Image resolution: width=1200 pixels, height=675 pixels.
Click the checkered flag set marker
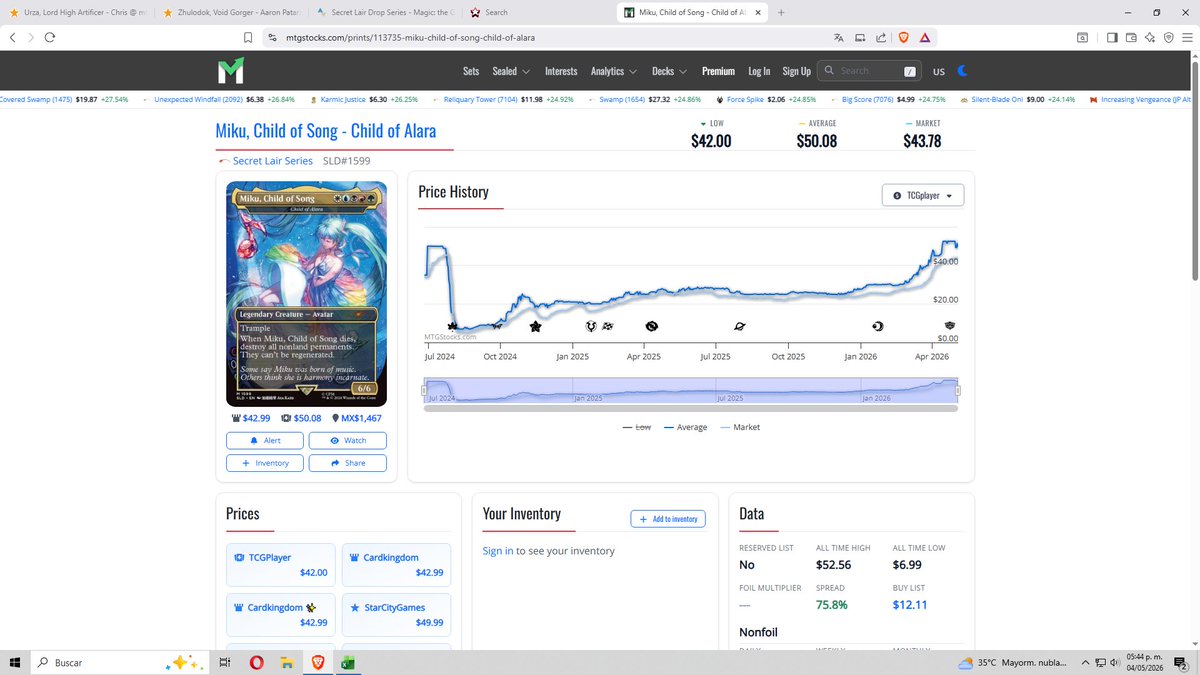point(607,326)
